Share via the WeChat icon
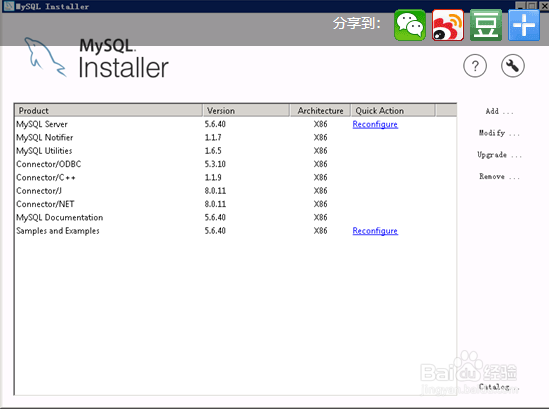The height and width of the screenshot is (409, 549). [x=410, y=25]
